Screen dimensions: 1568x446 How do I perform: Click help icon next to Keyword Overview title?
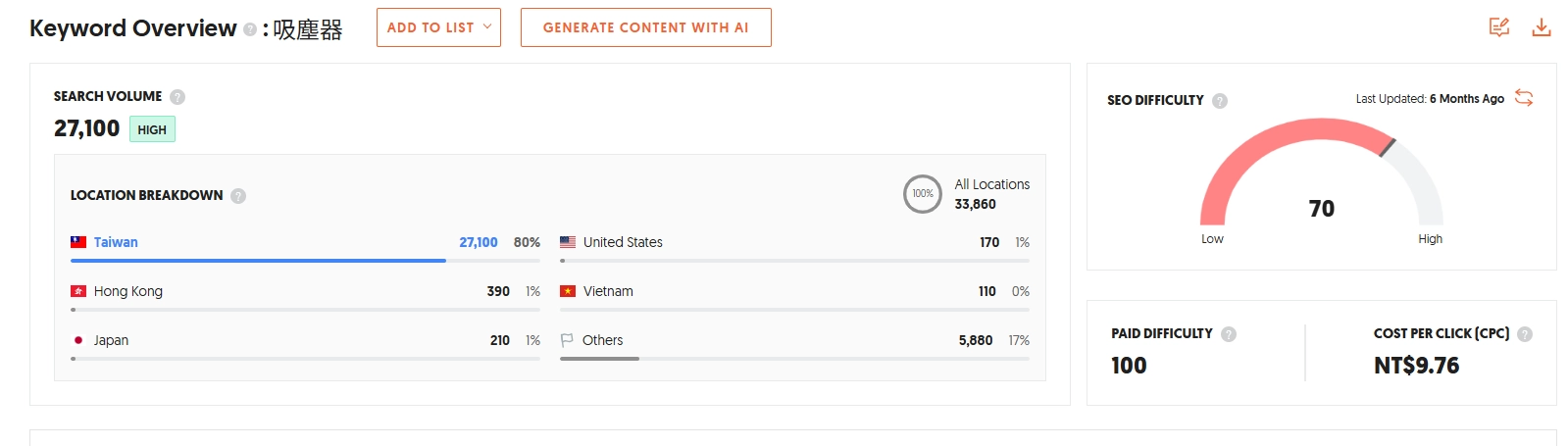coord(250,29)
